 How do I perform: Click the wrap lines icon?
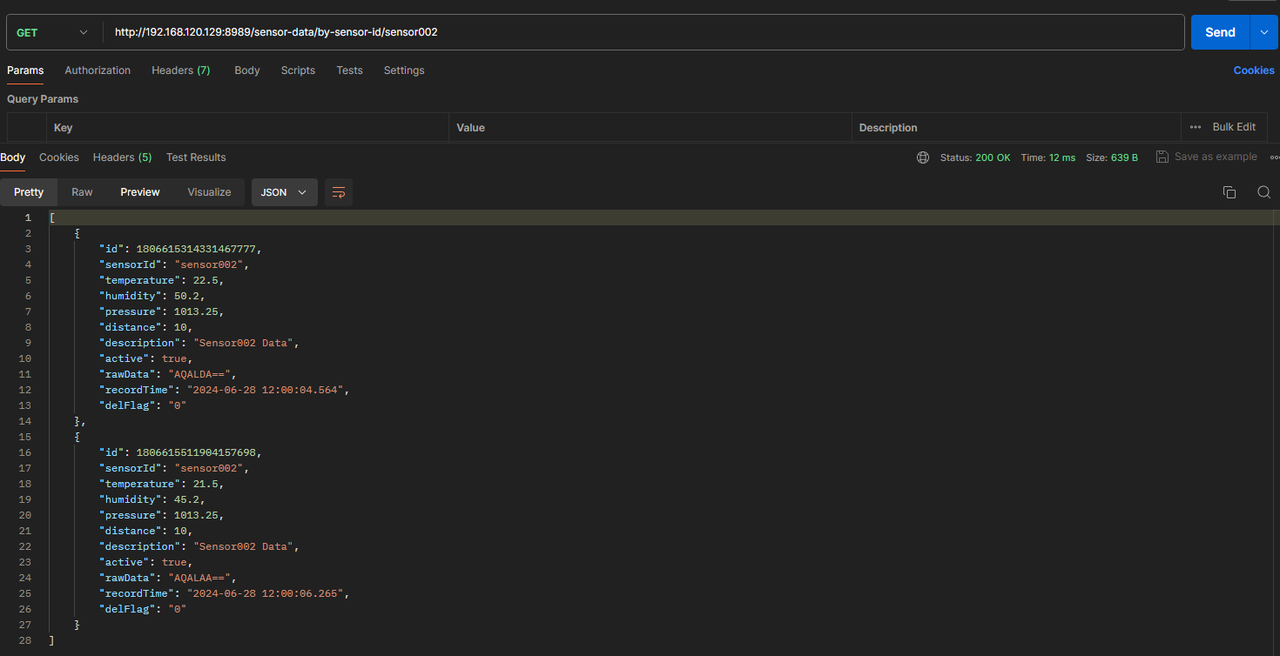[339, 192]
